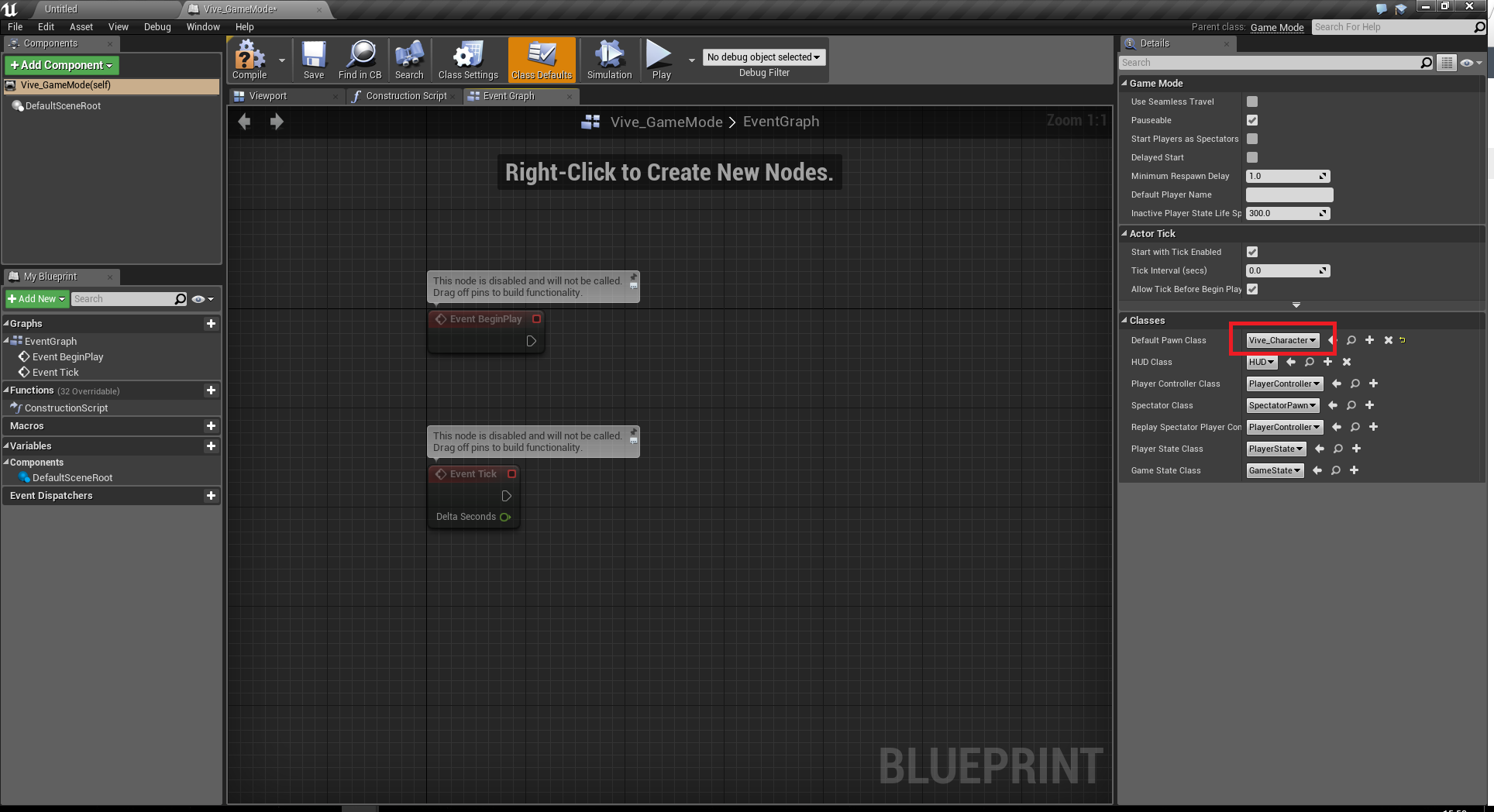Compile the Vive_GameMode blueprint

point(250,60)
